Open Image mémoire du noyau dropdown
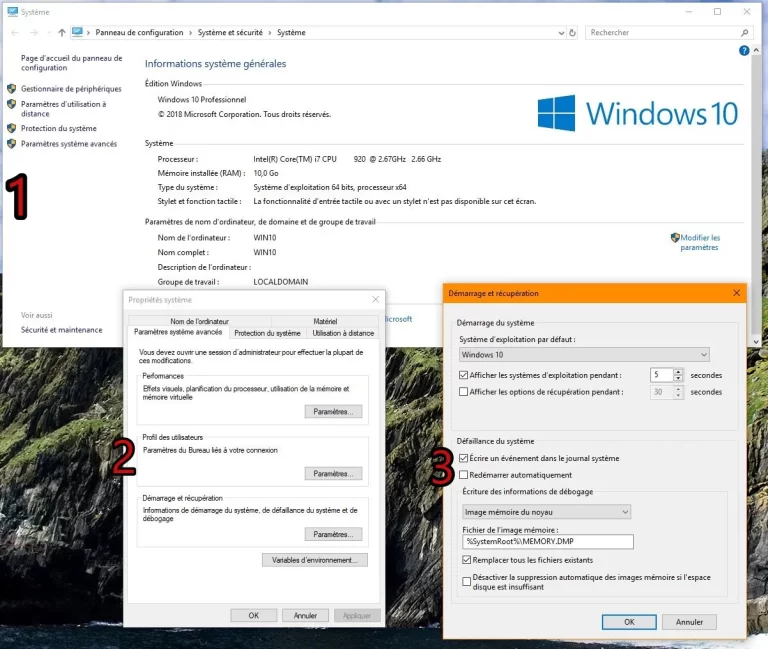Viewport: 768px width, 649px height. tap(546, 512)
